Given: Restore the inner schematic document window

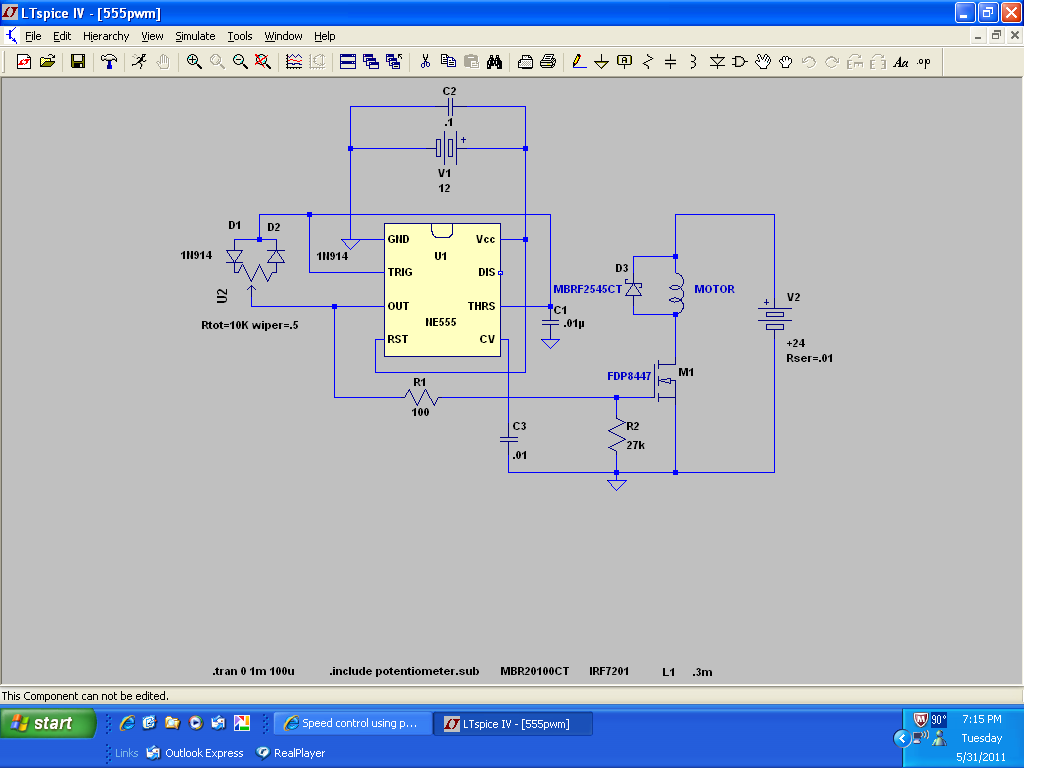Looking at the screenshot, I should click(x=995, y=36).
